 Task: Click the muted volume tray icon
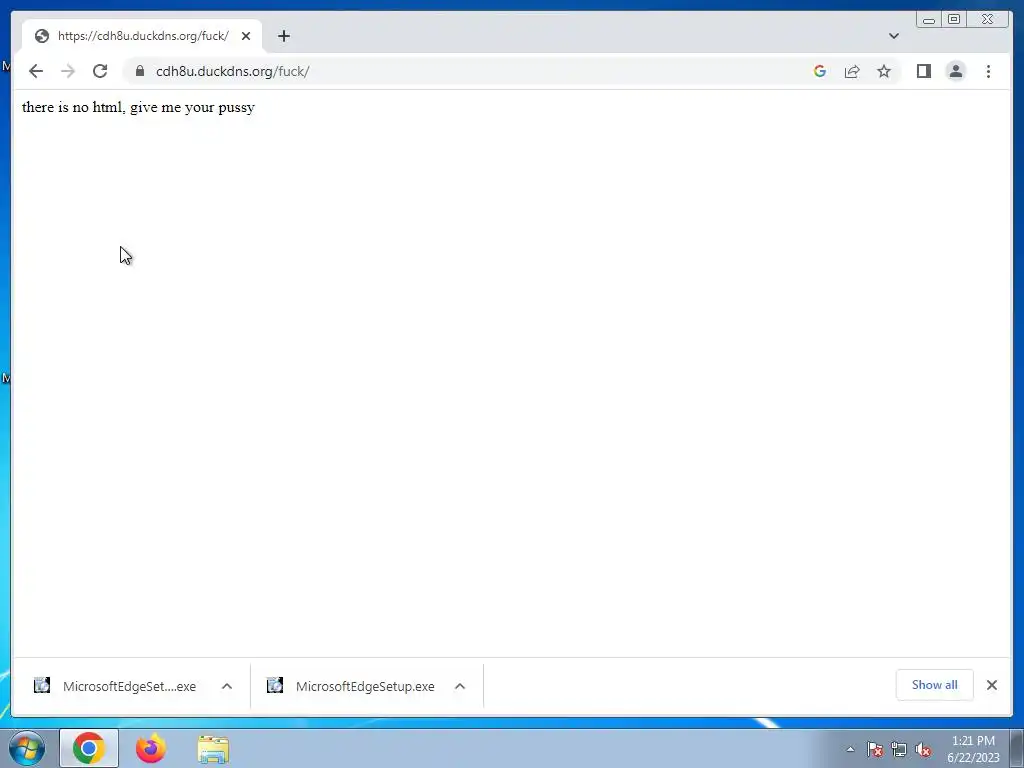click(923, 749)
